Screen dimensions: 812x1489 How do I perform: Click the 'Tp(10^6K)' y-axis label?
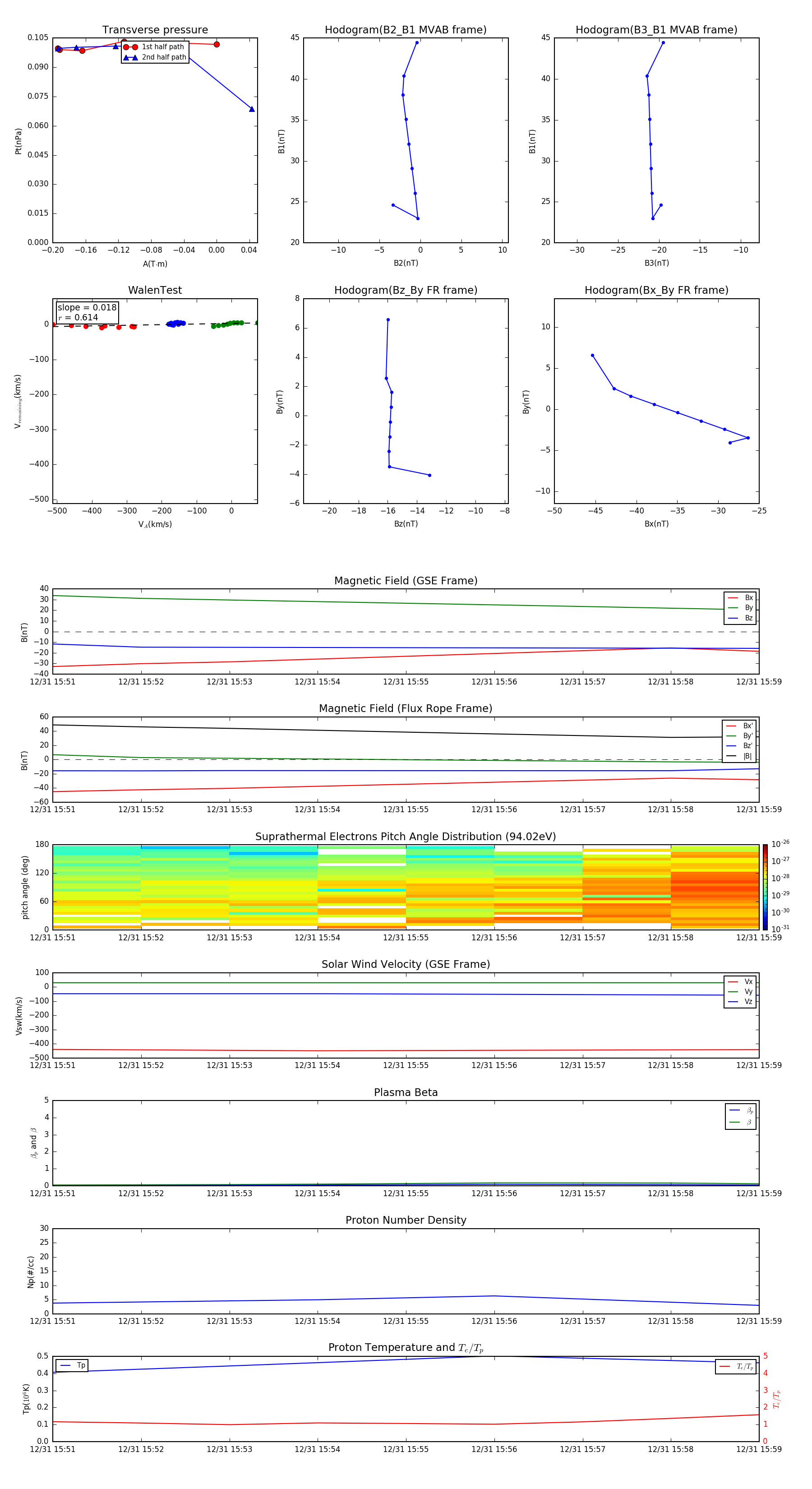click(26, 1399)
